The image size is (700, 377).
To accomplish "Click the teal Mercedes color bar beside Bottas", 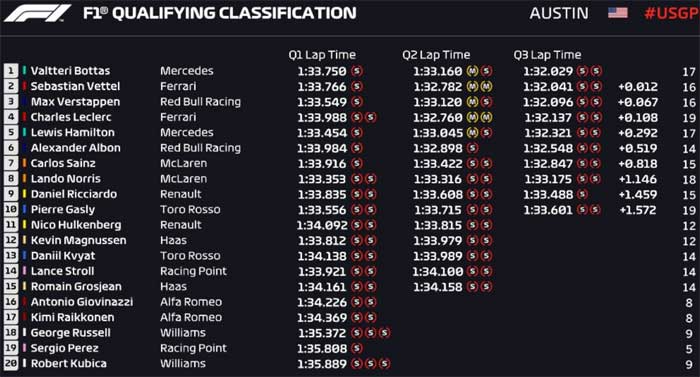I will click(25, 71).
